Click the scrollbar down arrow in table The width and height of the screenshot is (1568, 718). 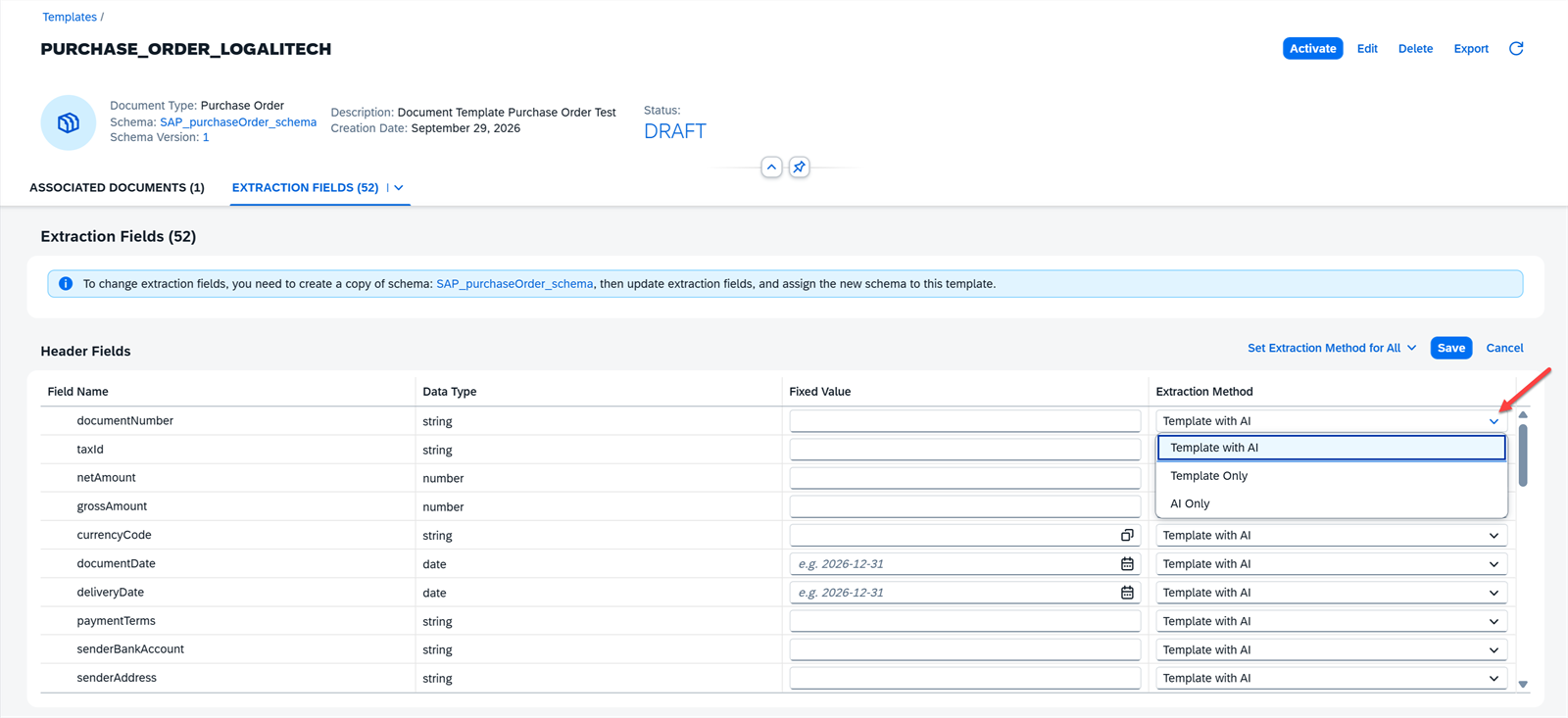point(1523,684)
